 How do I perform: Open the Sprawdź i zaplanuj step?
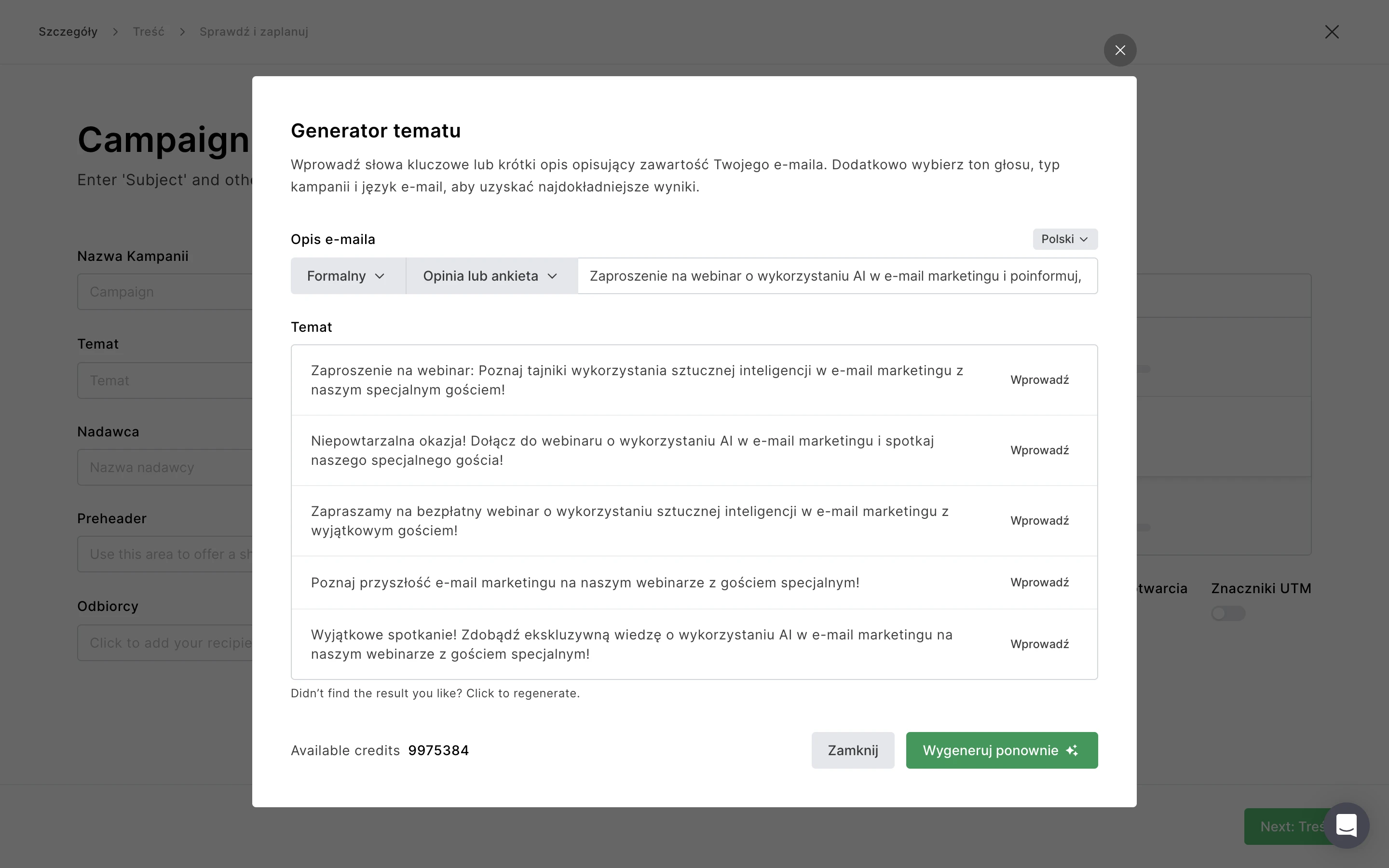pyautogui.click(x=254, y=32)
